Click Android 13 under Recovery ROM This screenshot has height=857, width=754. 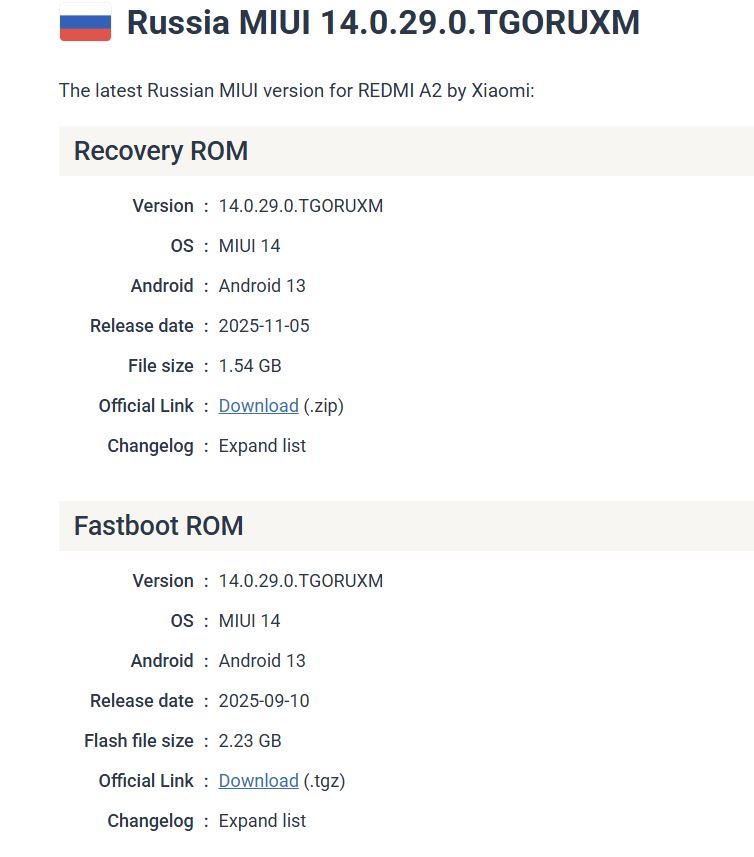click(x=262, y=286)
